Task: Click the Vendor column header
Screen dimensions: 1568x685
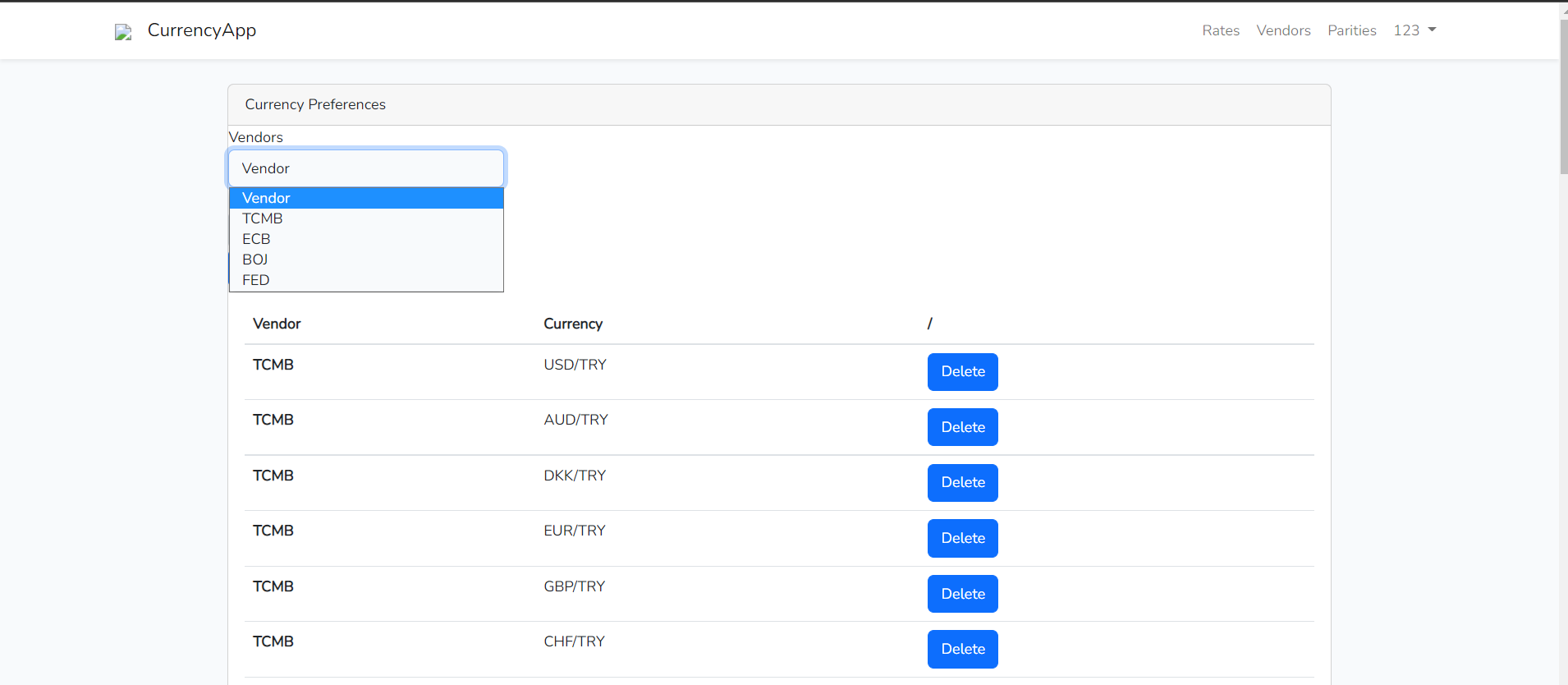Action: coord(277,324)
